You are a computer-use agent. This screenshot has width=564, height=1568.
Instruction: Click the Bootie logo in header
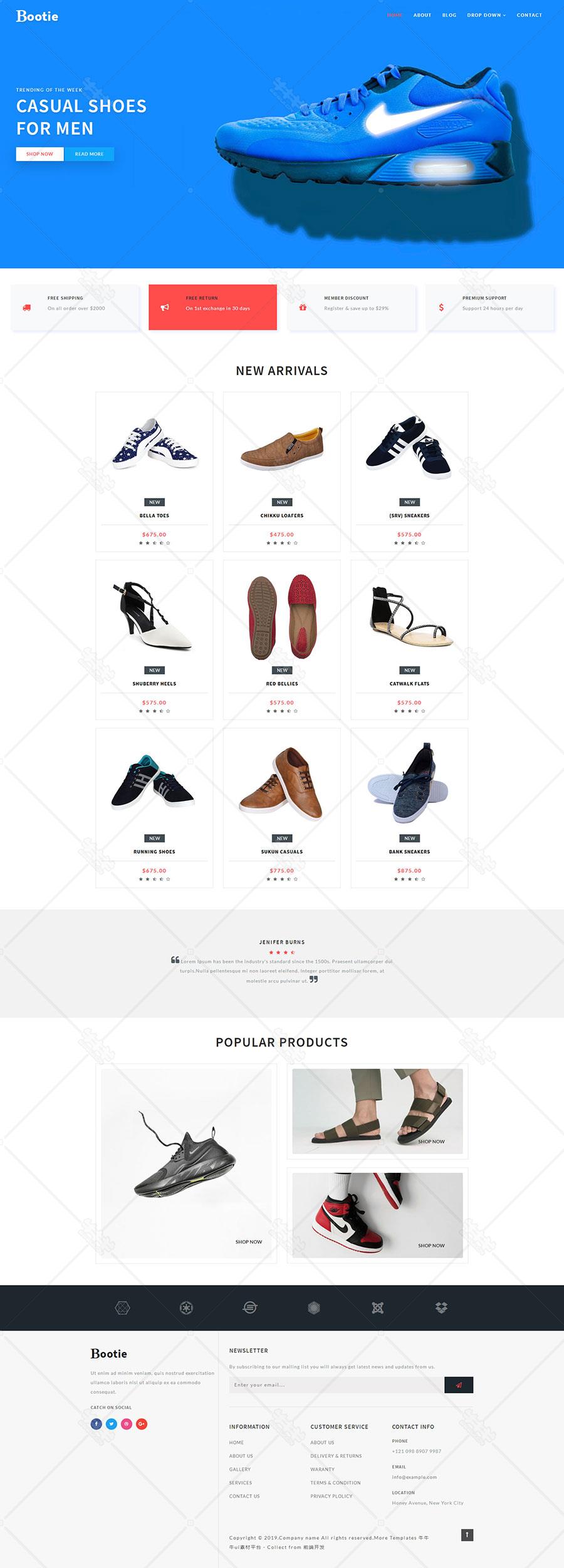tap(37, 16)
